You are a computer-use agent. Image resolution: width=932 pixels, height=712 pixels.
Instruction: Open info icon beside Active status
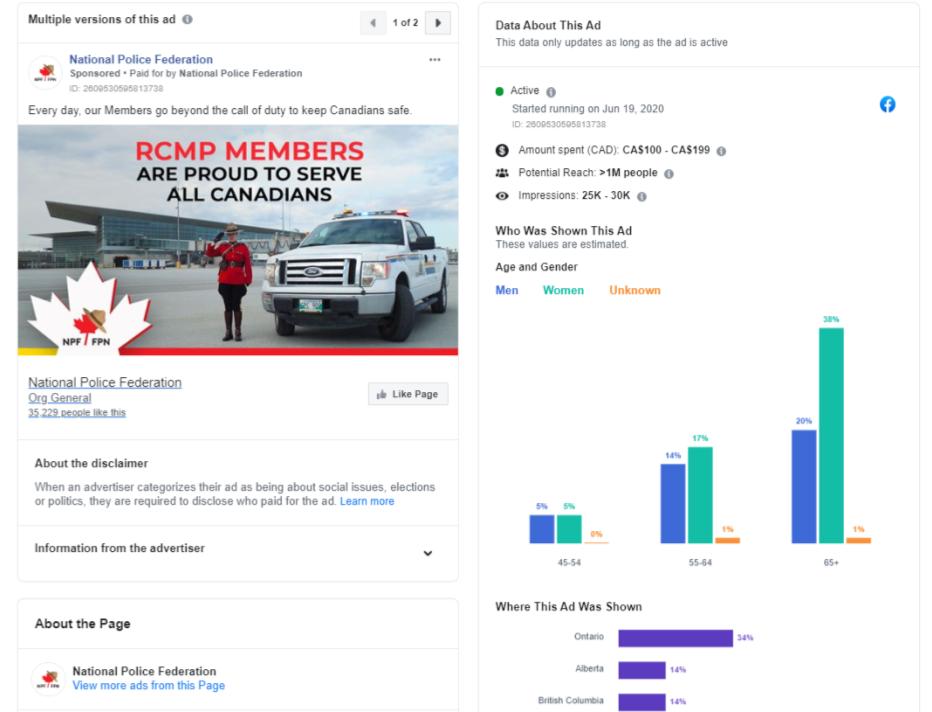tap(551, 92)
